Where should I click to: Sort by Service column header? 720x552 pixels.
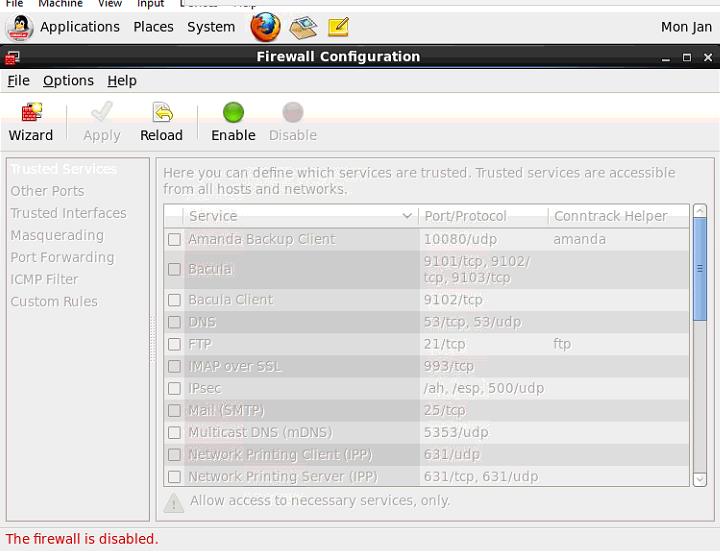point(300,216)
